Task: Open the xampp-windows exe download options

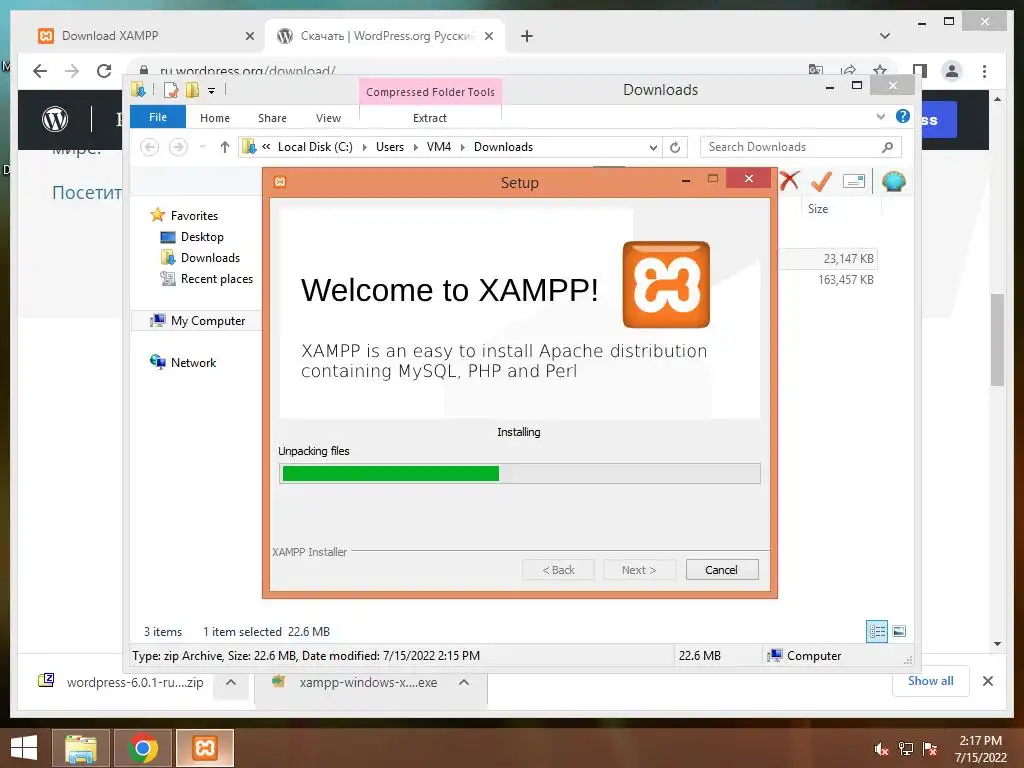Action: (464, 682)
